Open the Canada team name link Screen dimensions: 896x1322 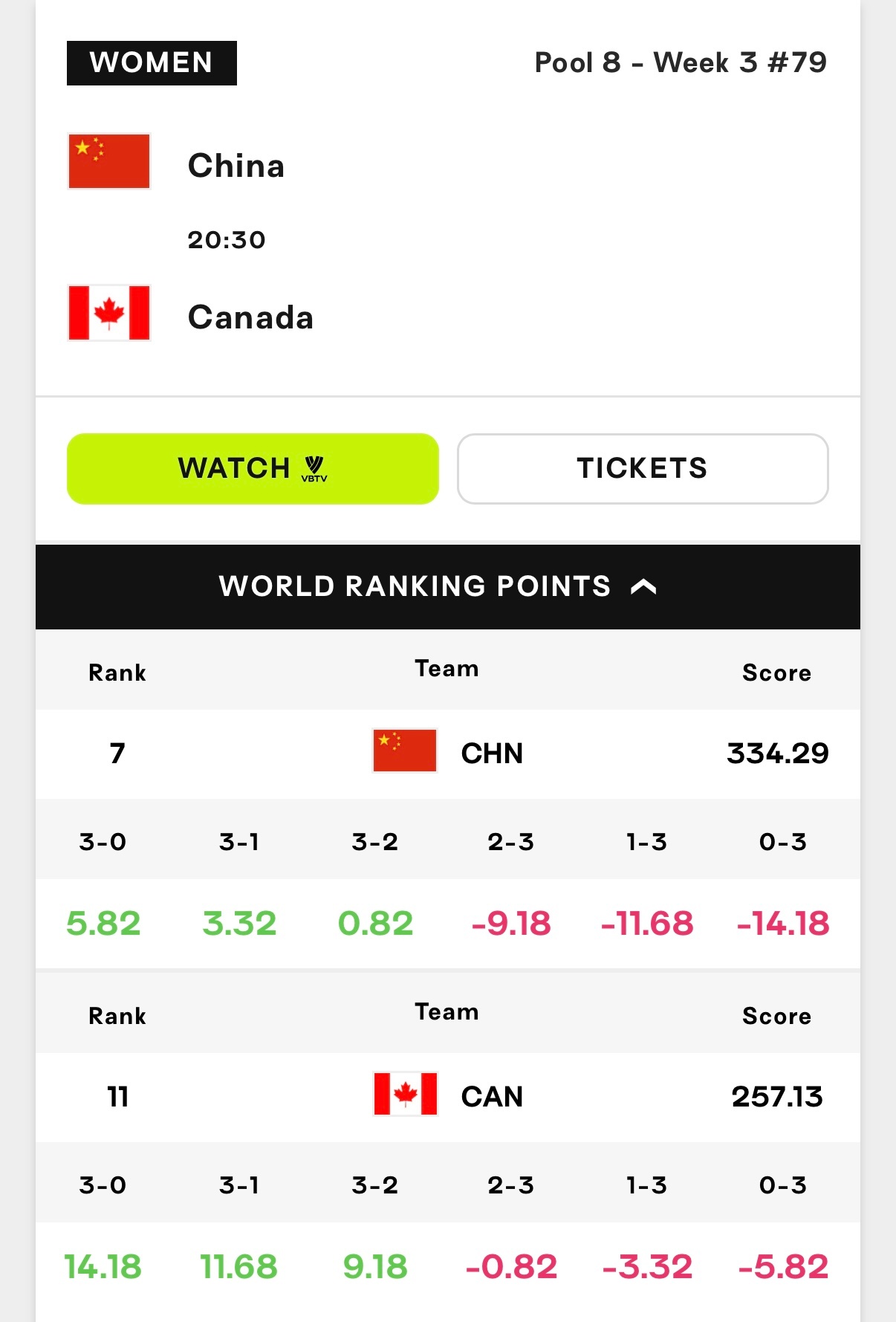(x=250, y=317)
